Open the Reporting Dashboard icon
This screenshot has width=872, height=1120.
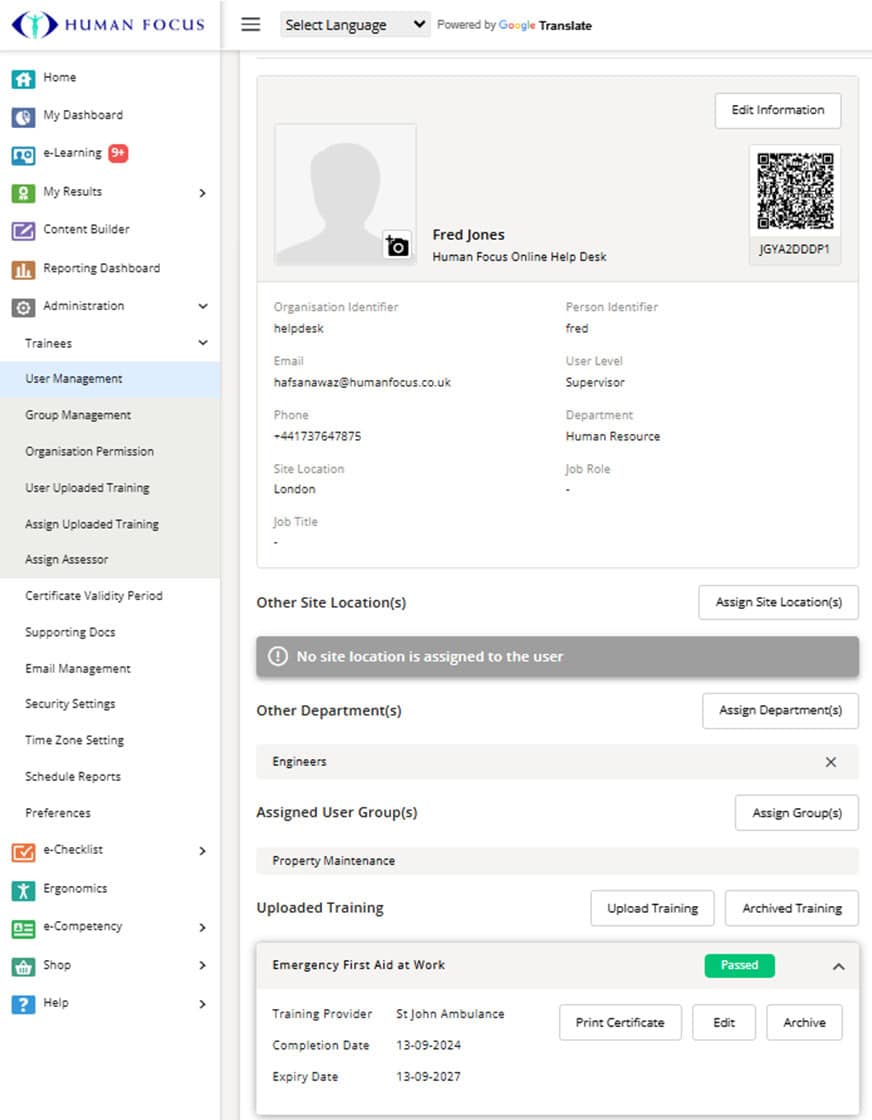23,269
